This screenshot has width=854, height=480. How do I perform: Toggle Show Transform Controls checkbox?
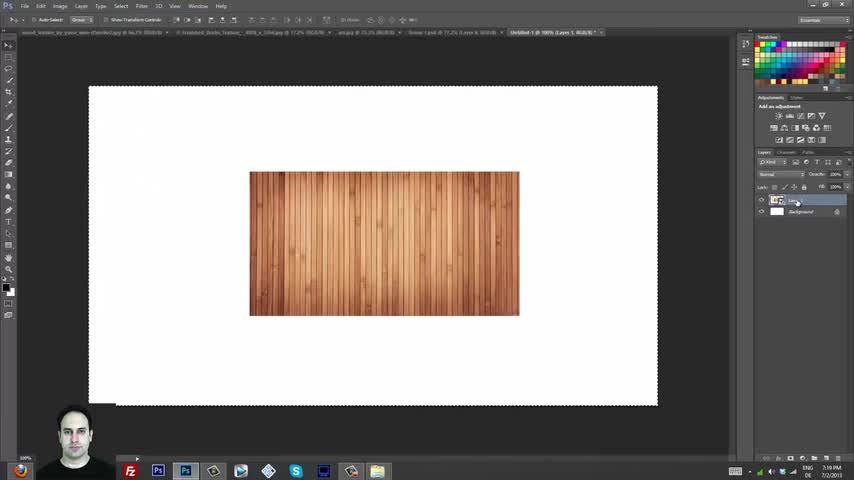(x=106, y=20)
